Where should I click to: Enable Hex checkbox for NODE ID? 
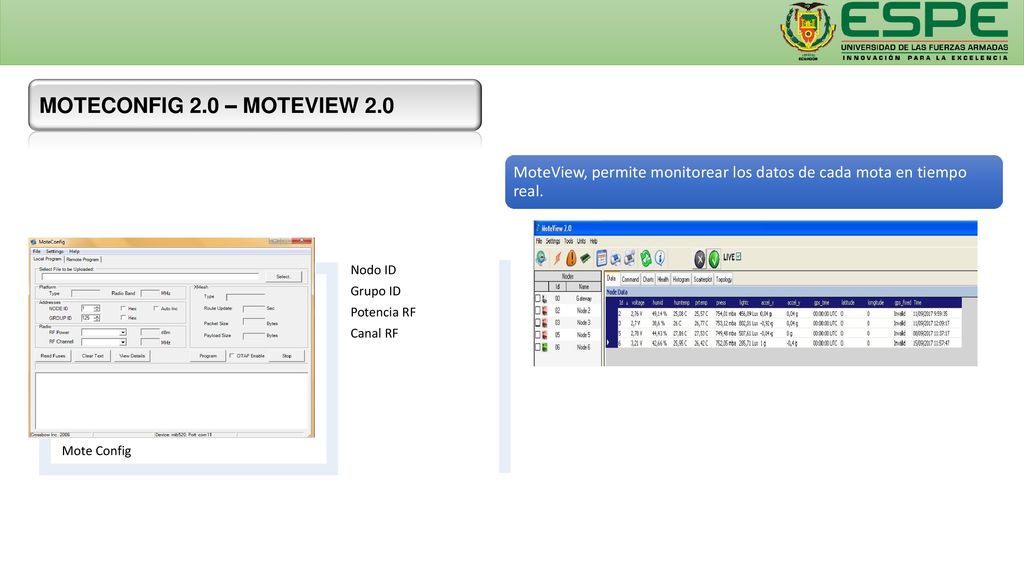[x=123, y=308]
